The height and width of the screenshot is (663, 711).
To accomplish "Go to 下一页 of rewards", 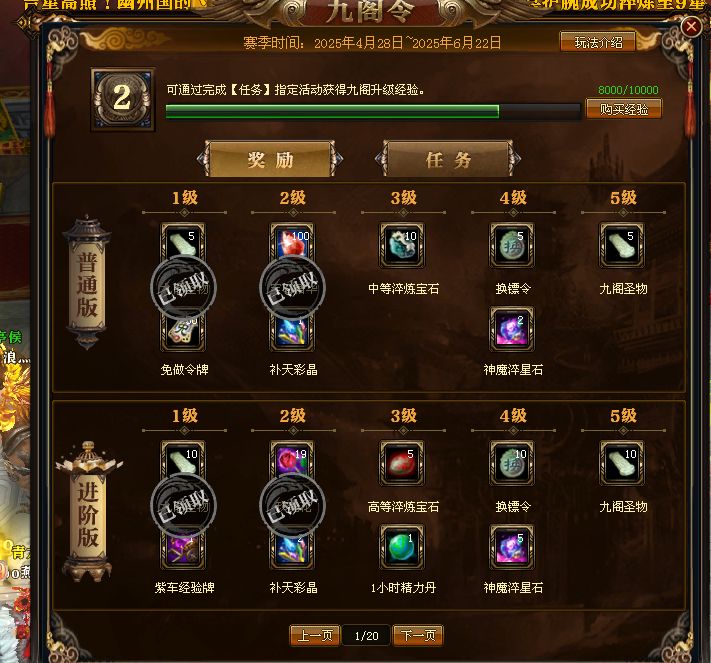I will [x=418, y=635].
